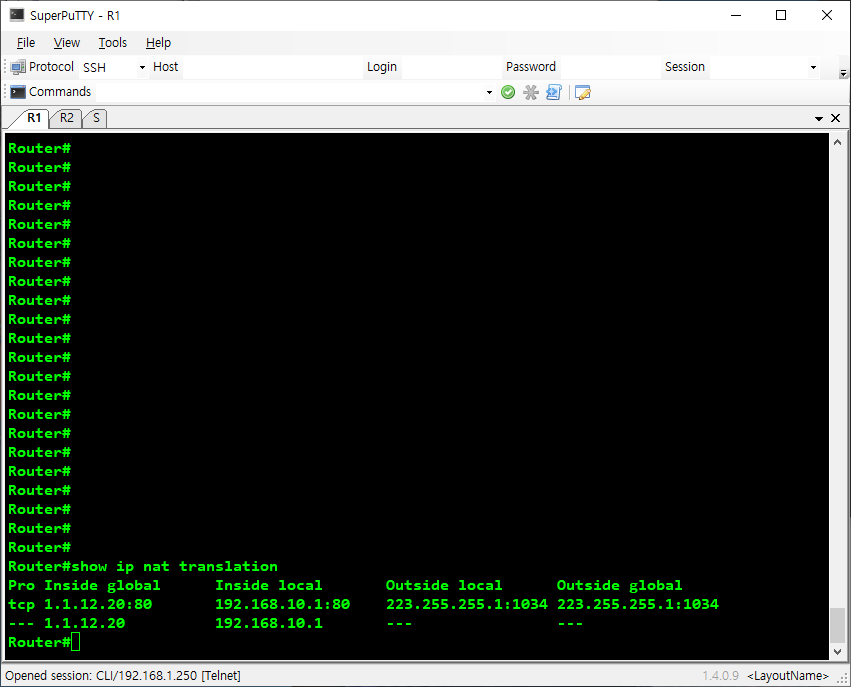Click terminal scrollbar up arrow
The width and height of the screenshot is (851, 687).
[837, 142]
